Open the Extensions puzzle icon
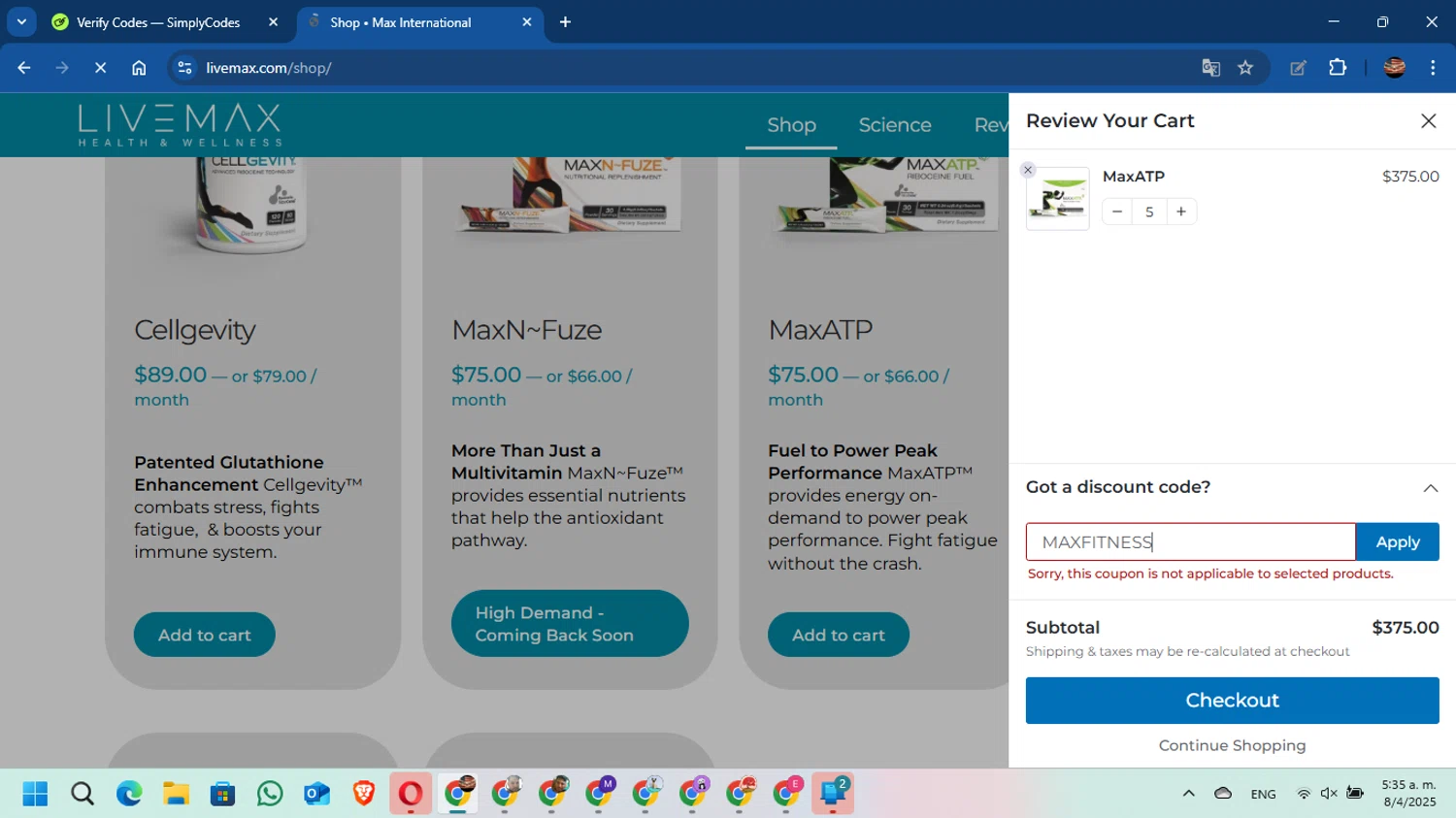The image size is (1456, 818). pyautogui.click(x=1338, y=68)
